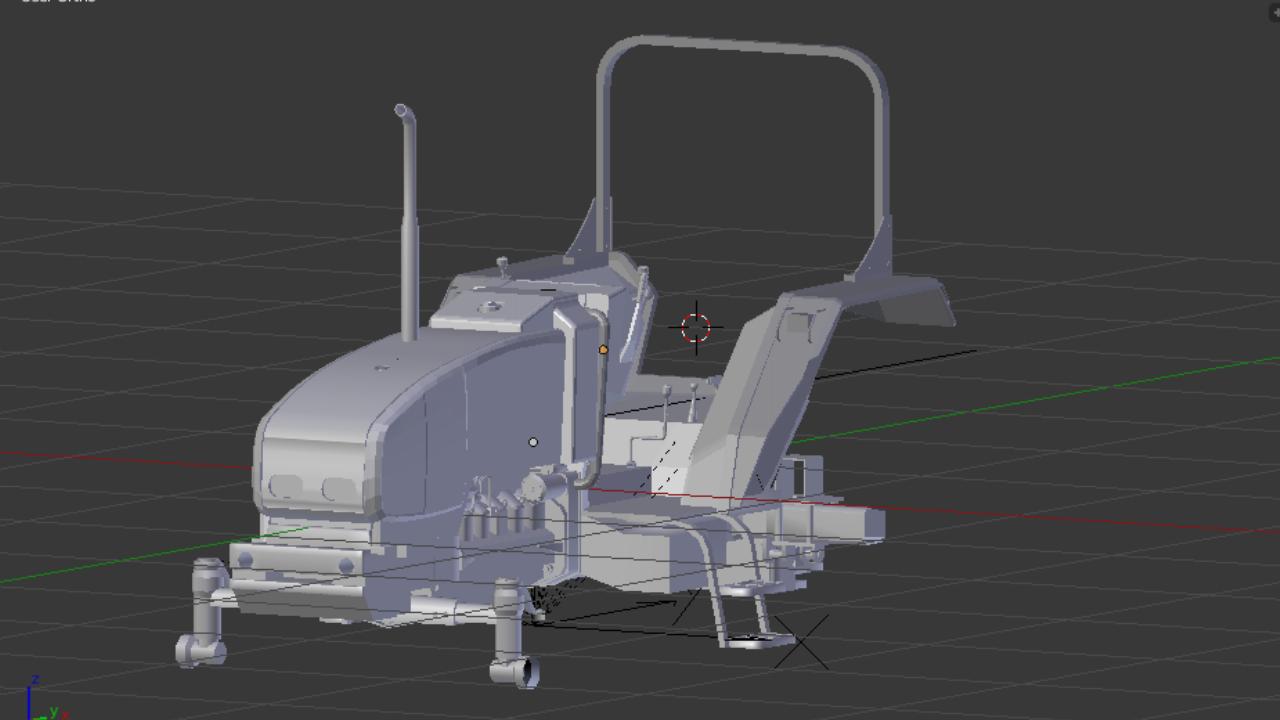1280x720 pixels.
Task: Click the red-white 3D cursor crosshair
Action: pos(696,327)
